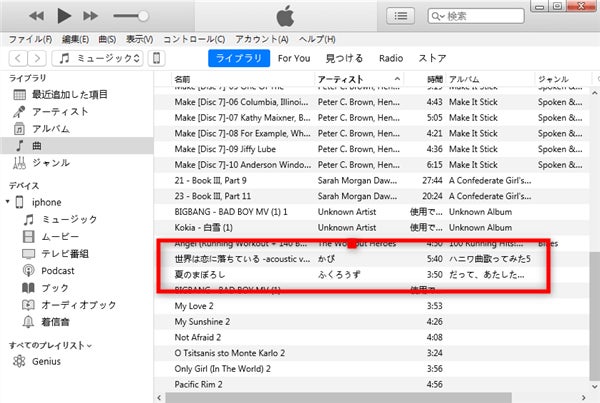The width and height of the screenshot is (600, 403).
Task: Click the open book icon for ブック
Action: (x=28, y=288)
